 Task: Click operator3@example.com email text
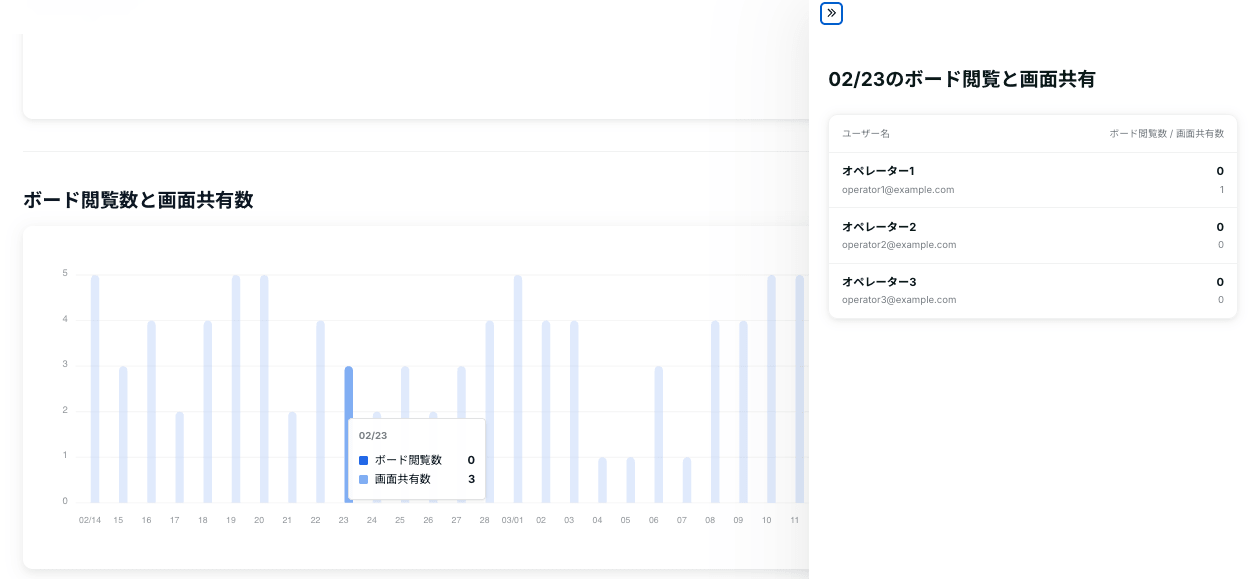898,300
